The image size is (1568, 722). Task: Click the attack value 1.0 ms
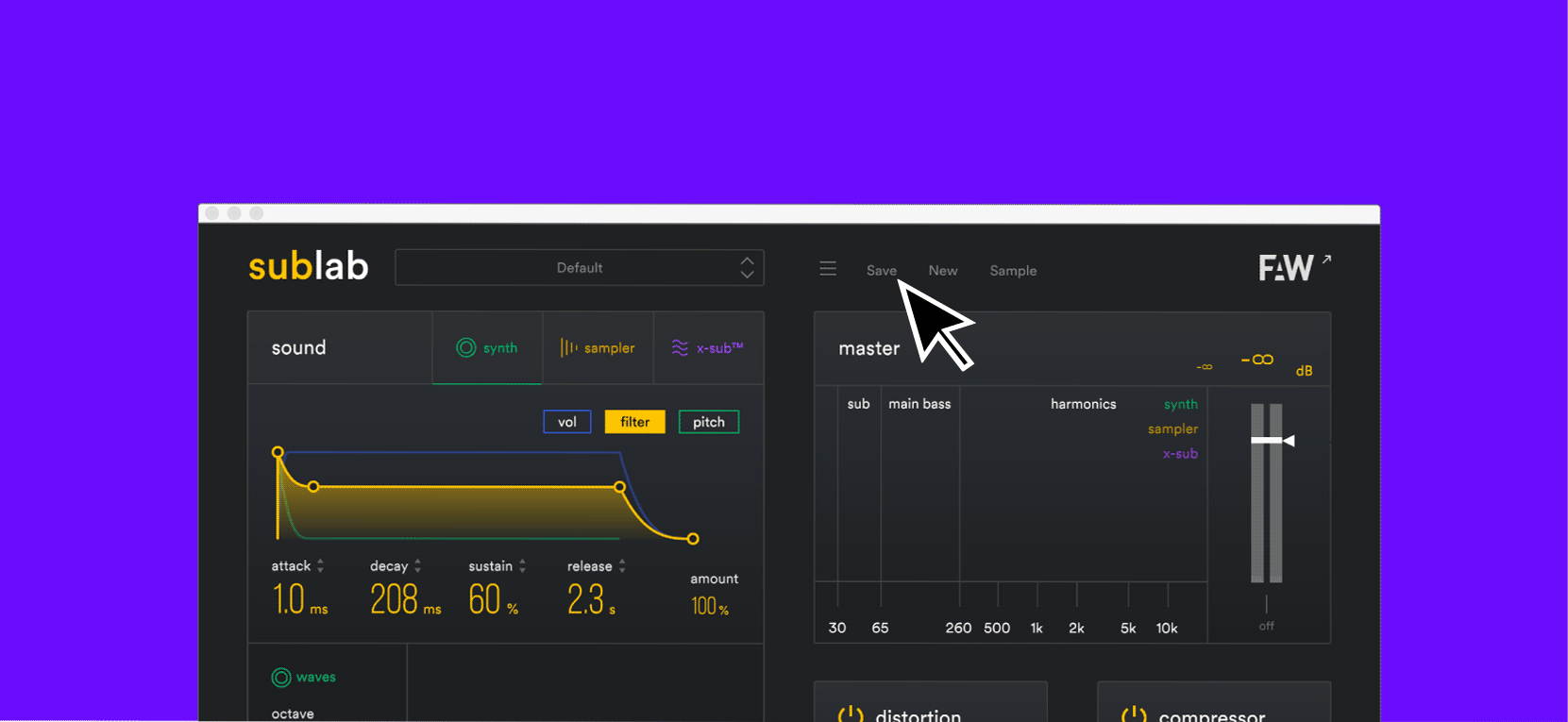pos(300,600)
